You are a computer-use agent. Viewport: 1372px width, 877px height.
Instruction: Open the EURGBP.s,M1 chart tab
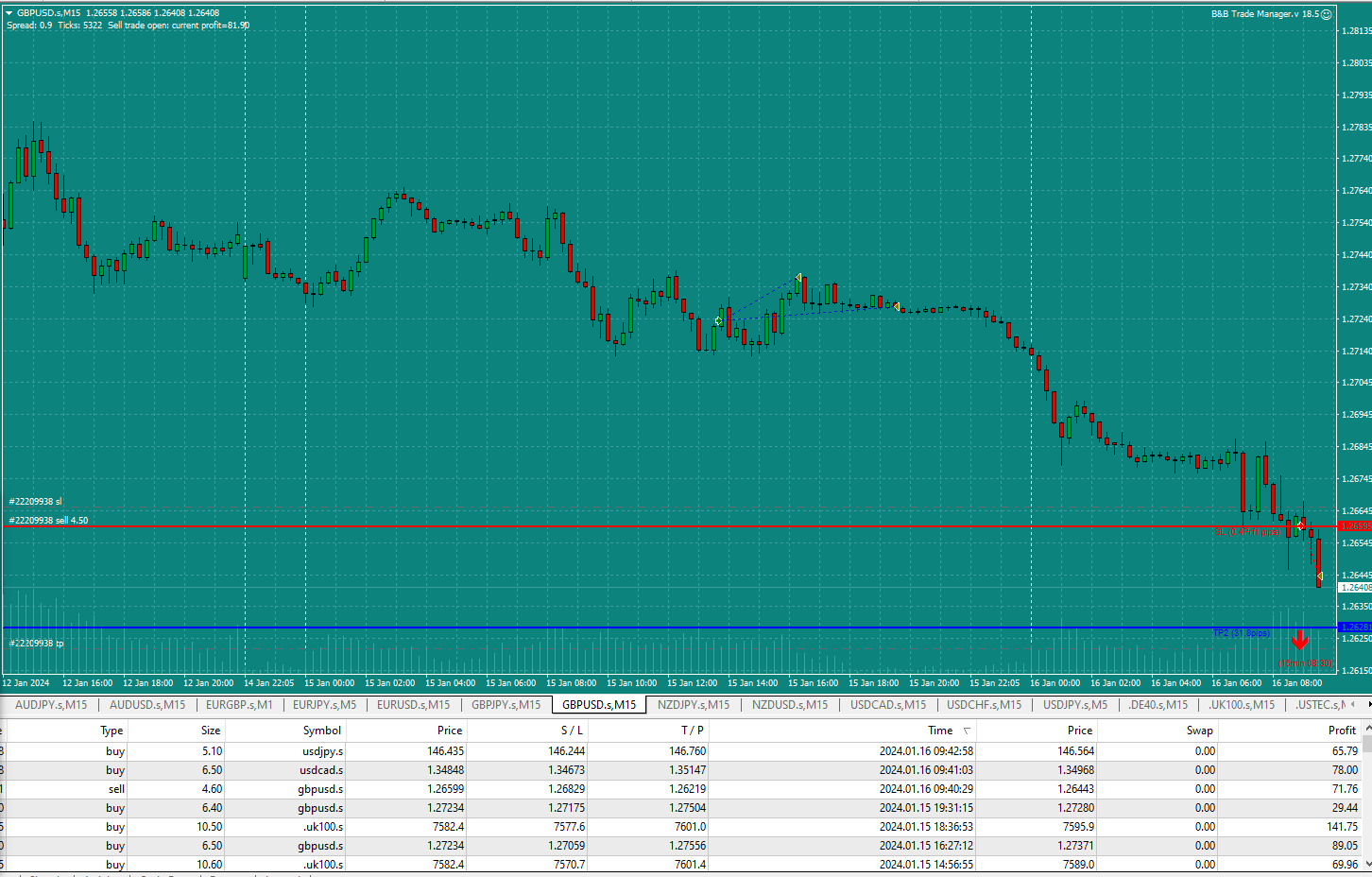(x=239, y=705)
